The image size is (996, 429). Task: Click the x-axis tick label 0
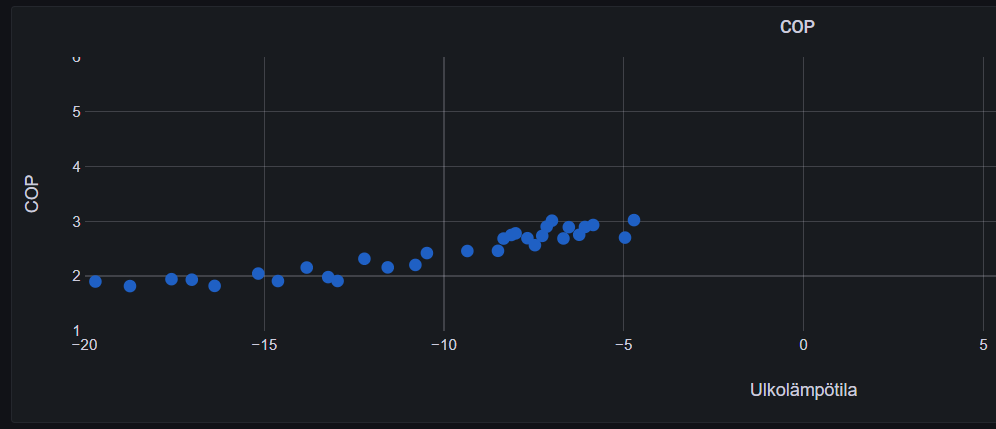[803, 345]
